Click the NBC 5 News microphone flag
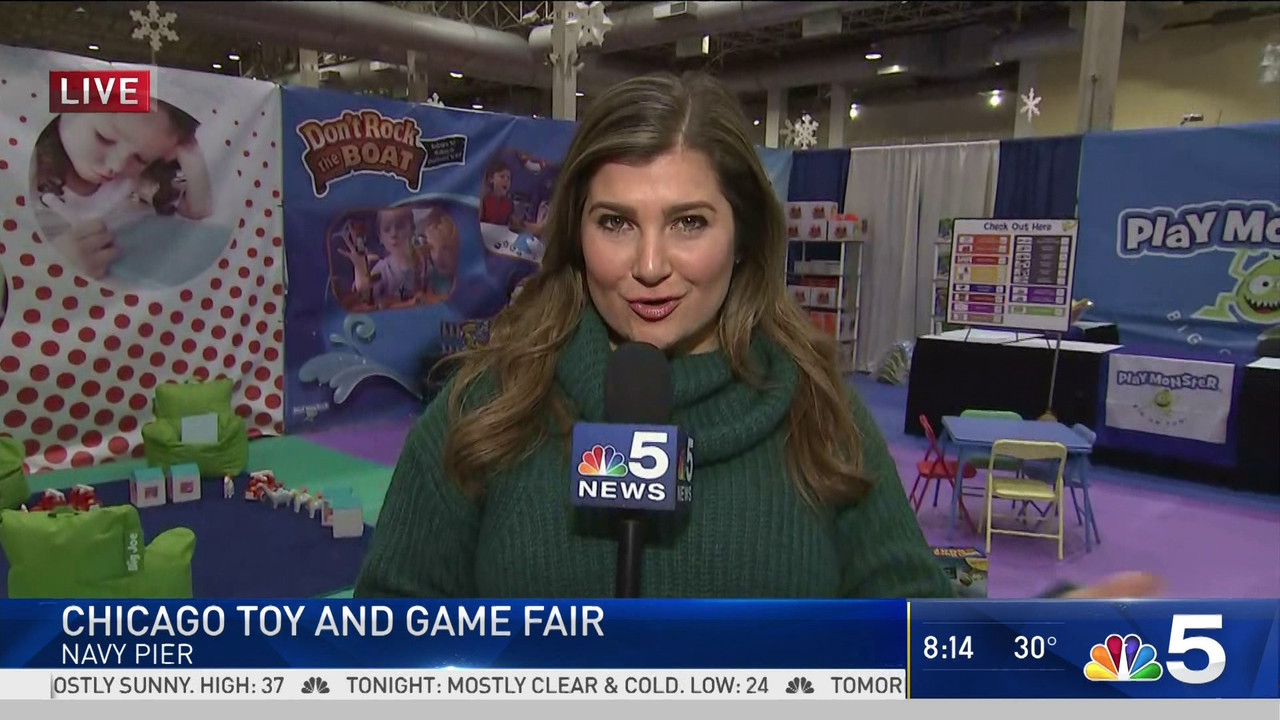Image resolution: width=1280 pixels, height=720 pixels. tap(632, 467)
